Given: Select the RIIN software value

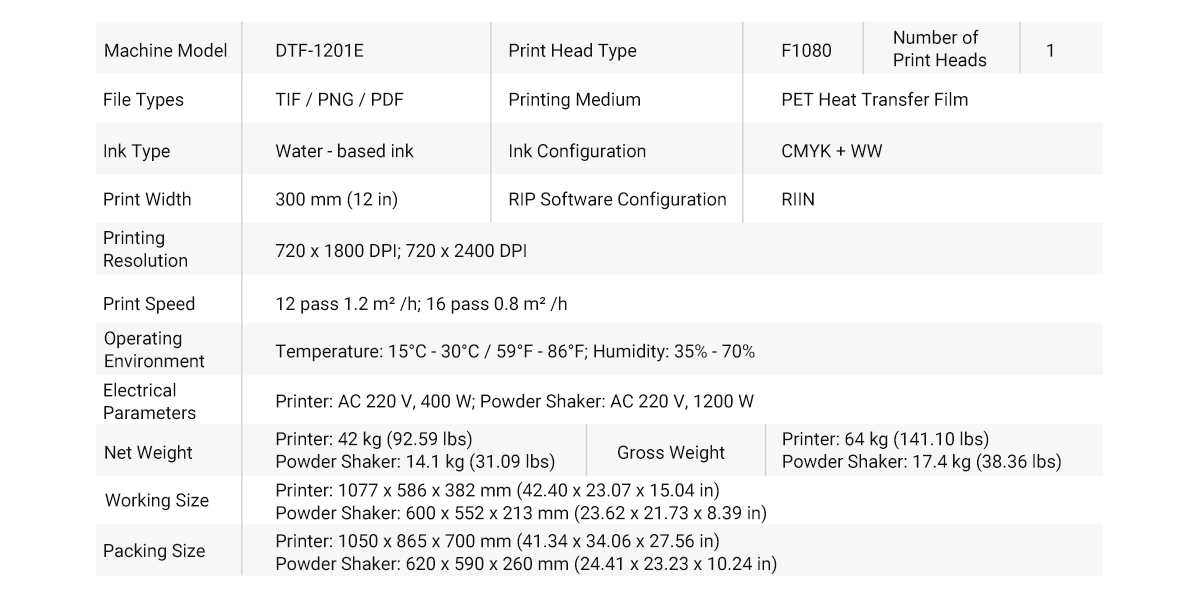Looking at the screenshot, I should (798, 199).
